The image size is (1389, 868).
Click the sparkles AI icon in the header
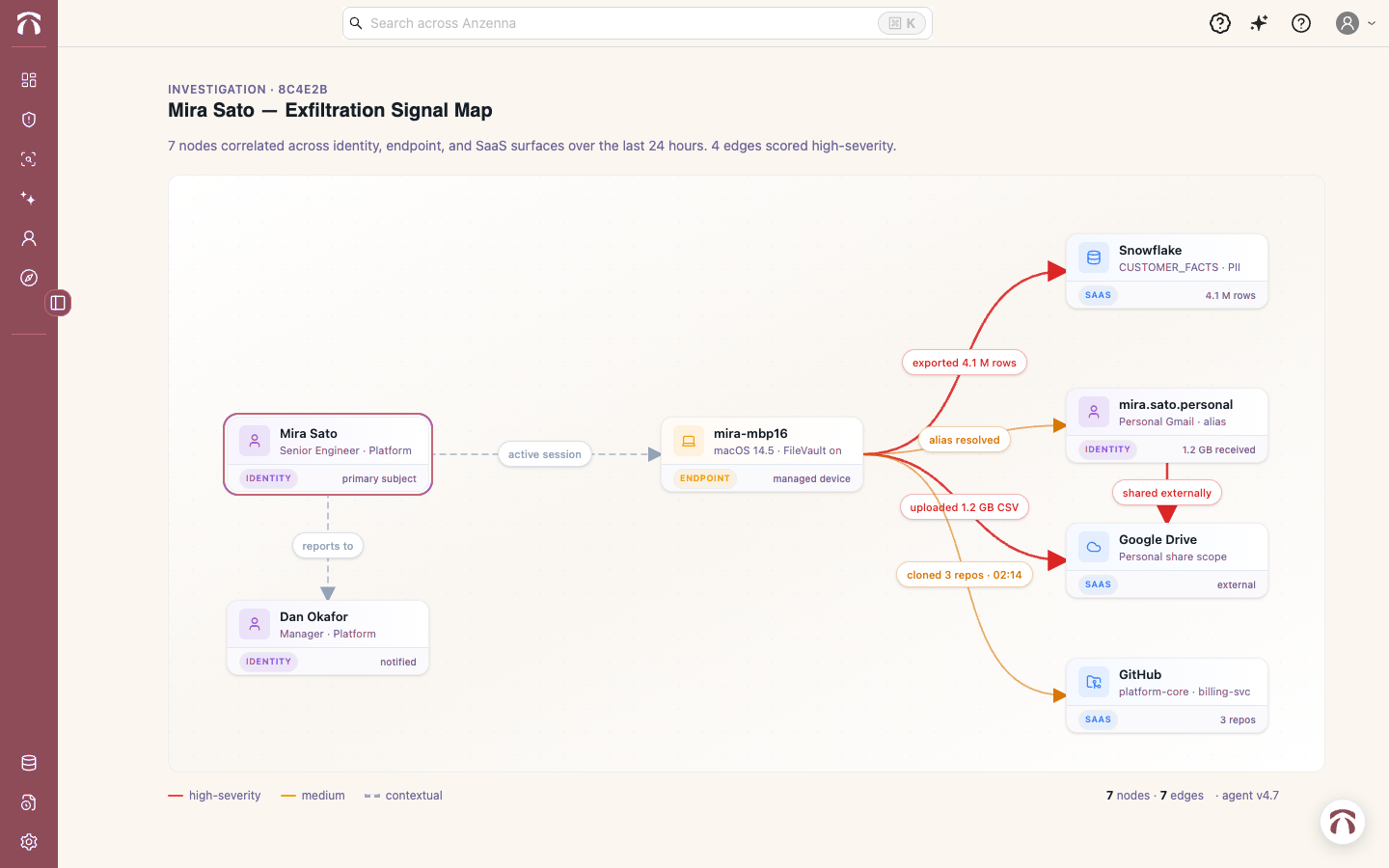tap(1260, 23)
